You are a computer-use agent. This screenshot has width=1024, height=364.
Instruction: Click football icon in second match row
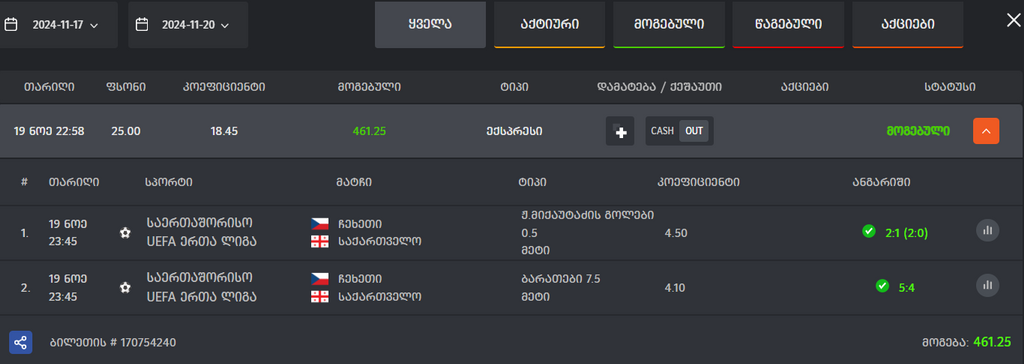125,288
